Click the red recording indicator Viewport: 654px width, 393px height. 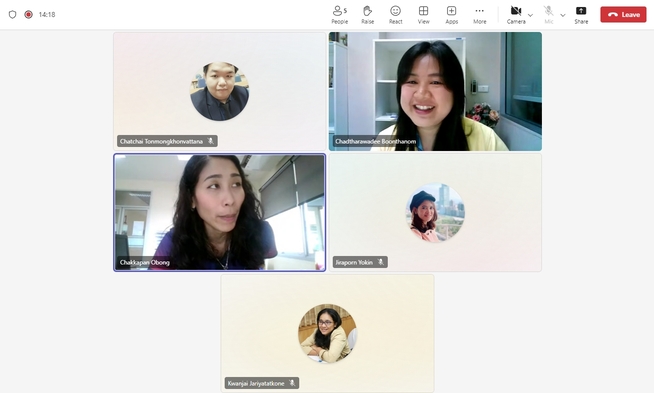(x=28, y=15)
